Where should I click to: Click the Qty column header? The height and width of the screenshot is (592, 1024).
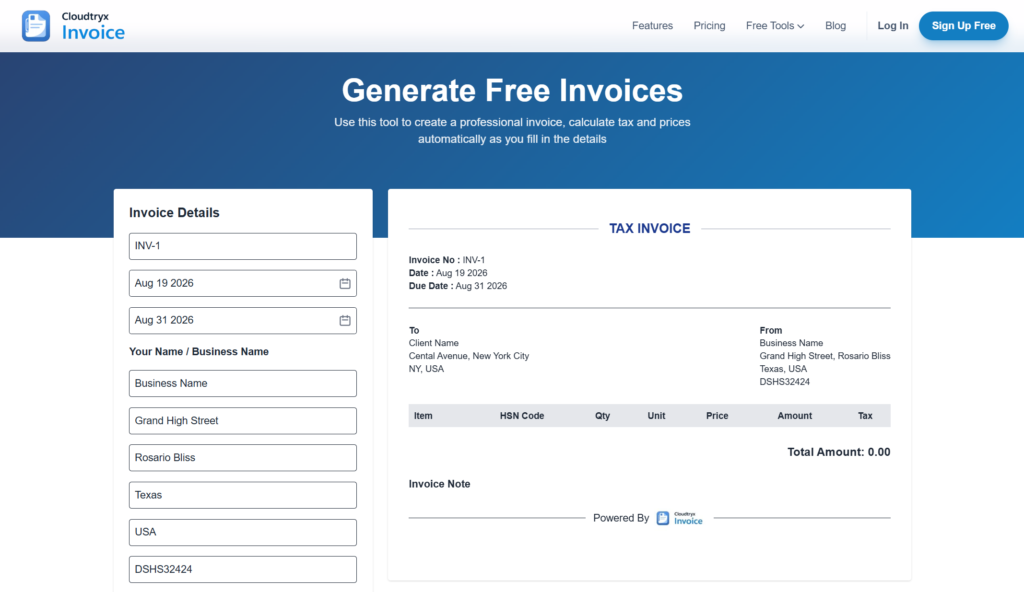(602, 416)
